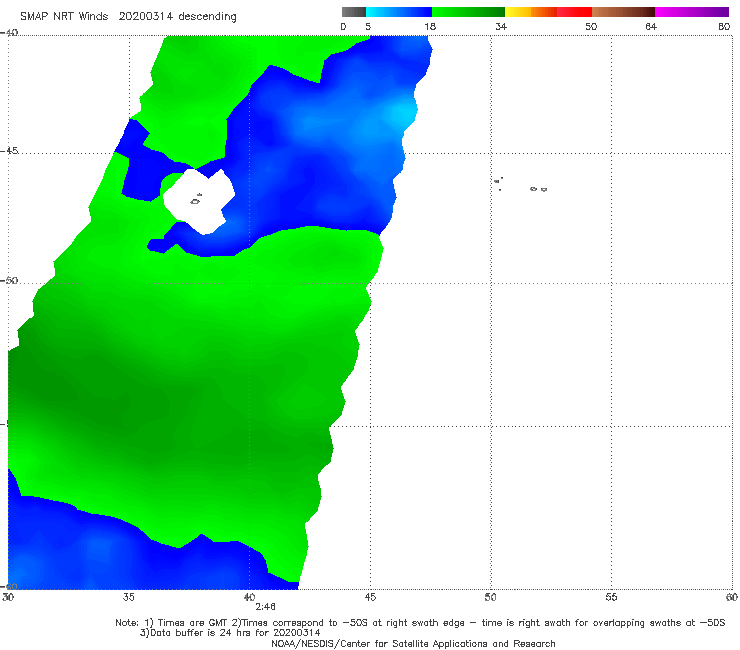Click the color bar label '64'
Viewport: 740px width, 650px height.
(651, 27)
